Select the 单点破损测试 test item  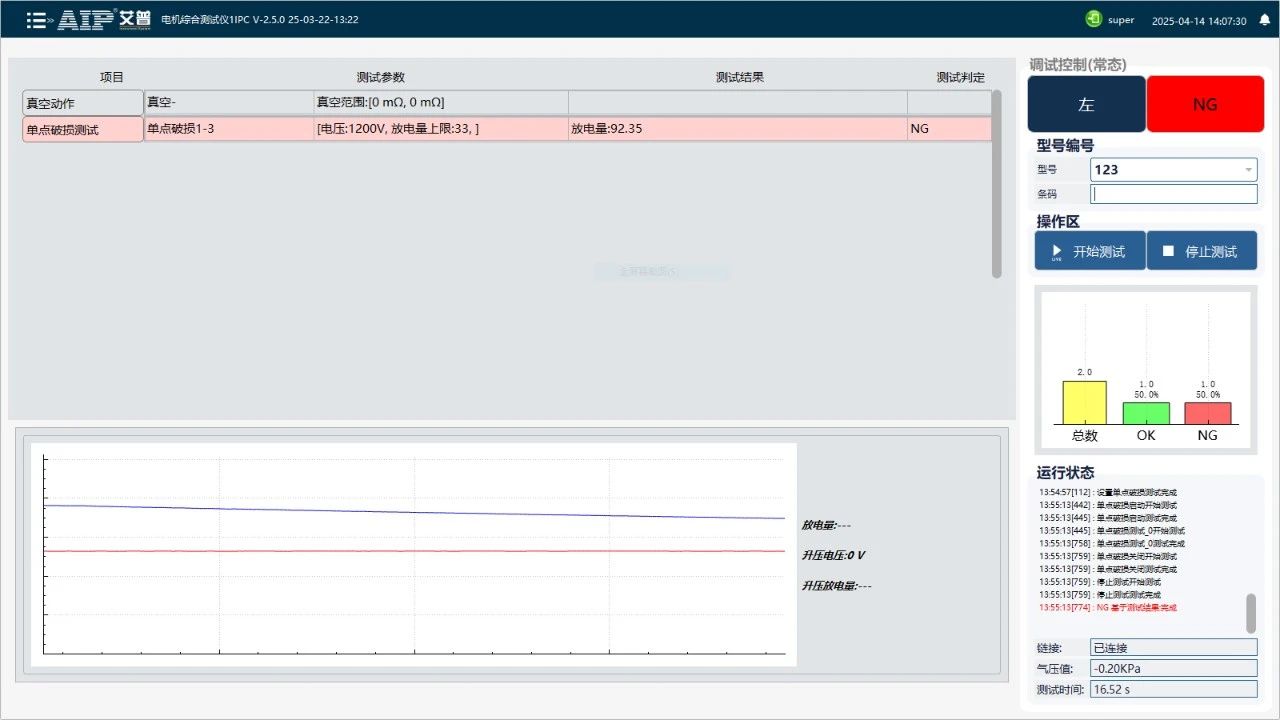(83, 129)
